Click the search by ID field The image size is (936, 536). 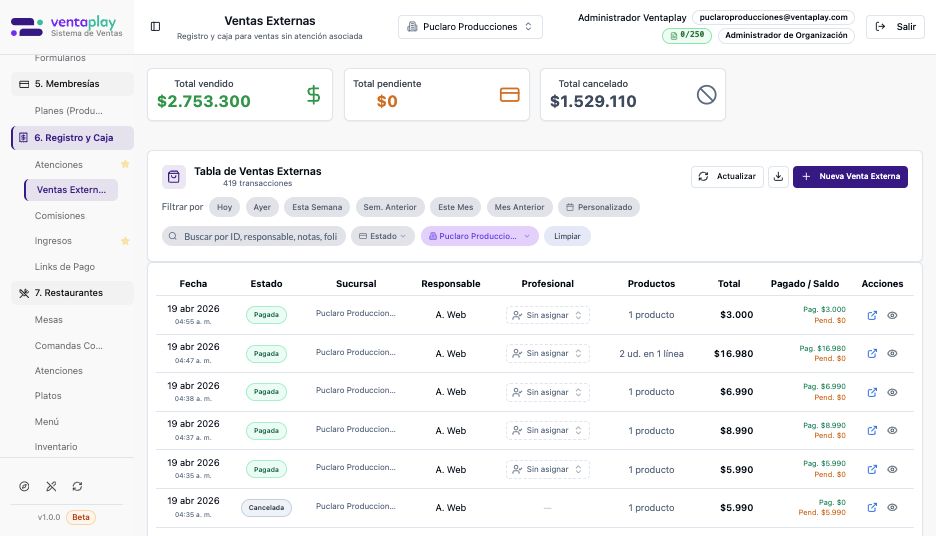(254, 236)
